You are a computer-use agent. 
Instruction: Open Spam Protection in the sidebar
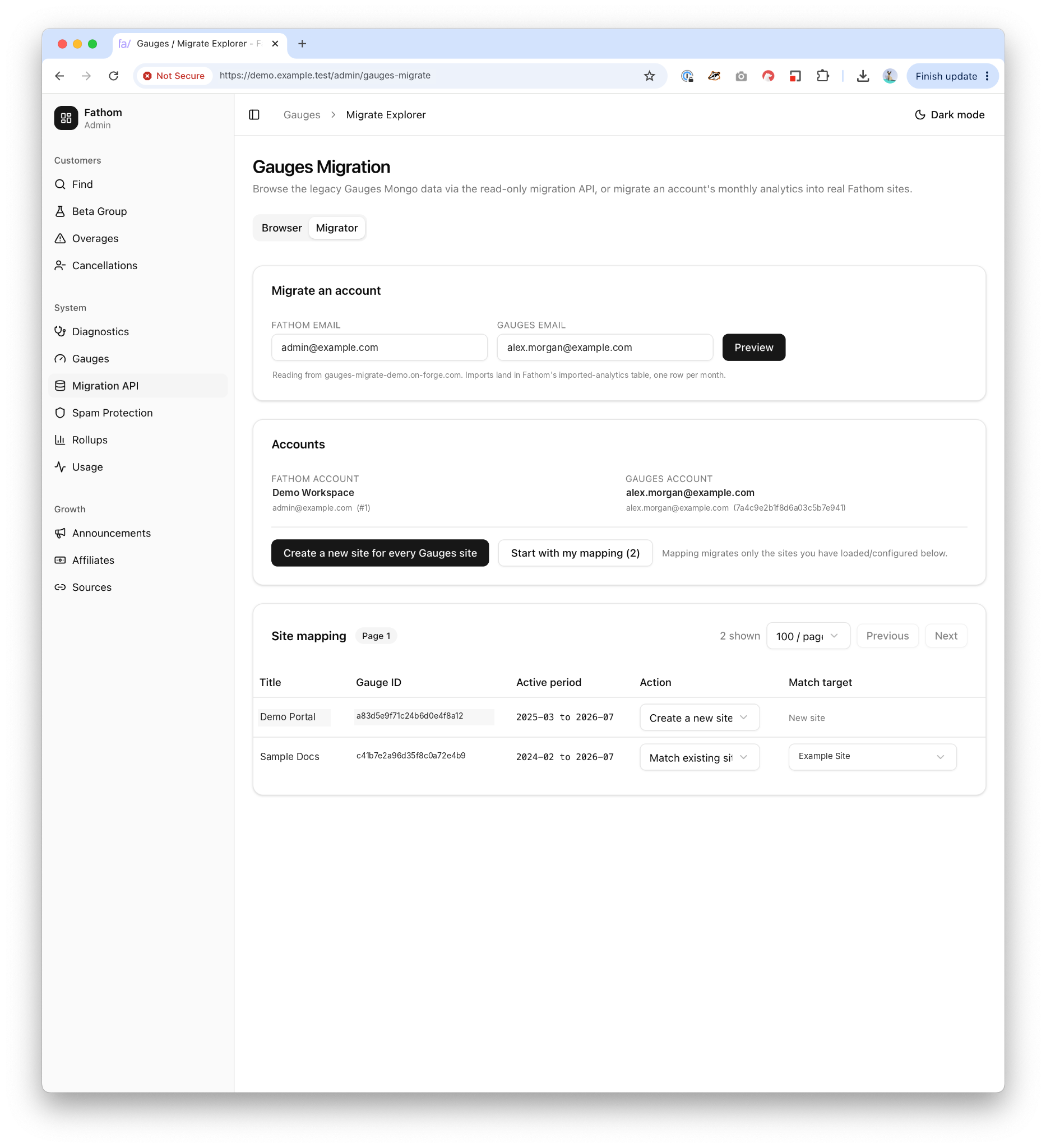click(138, 413)
